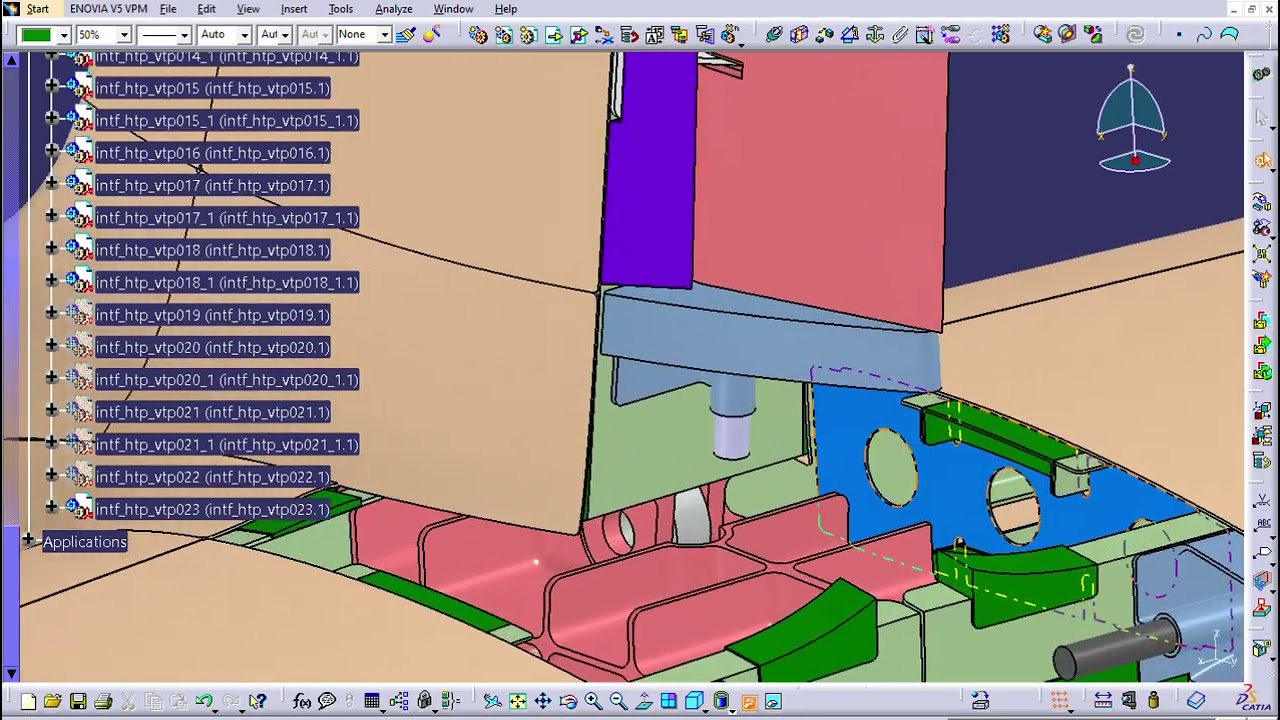
Task: Click the Print icon
Action: tap(103, 701)
